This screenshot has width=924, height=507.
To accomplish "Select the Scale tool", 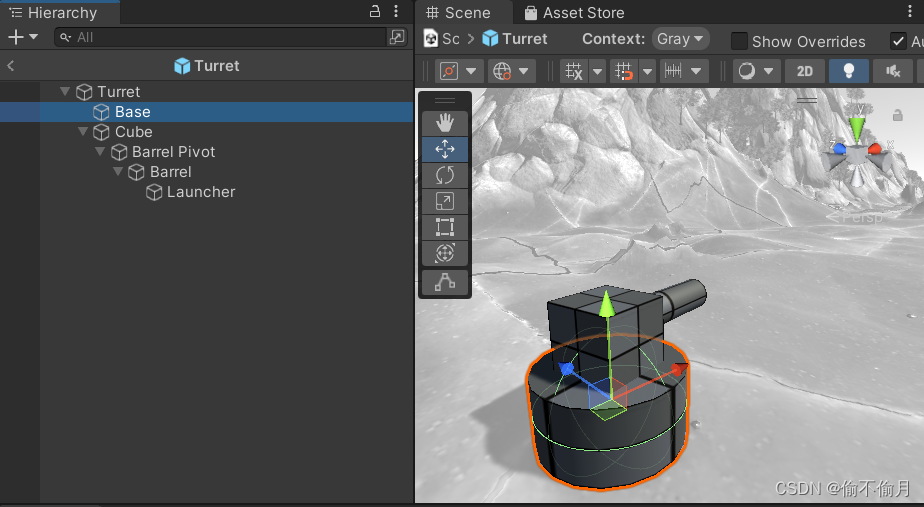I will (x=445, y=201).
